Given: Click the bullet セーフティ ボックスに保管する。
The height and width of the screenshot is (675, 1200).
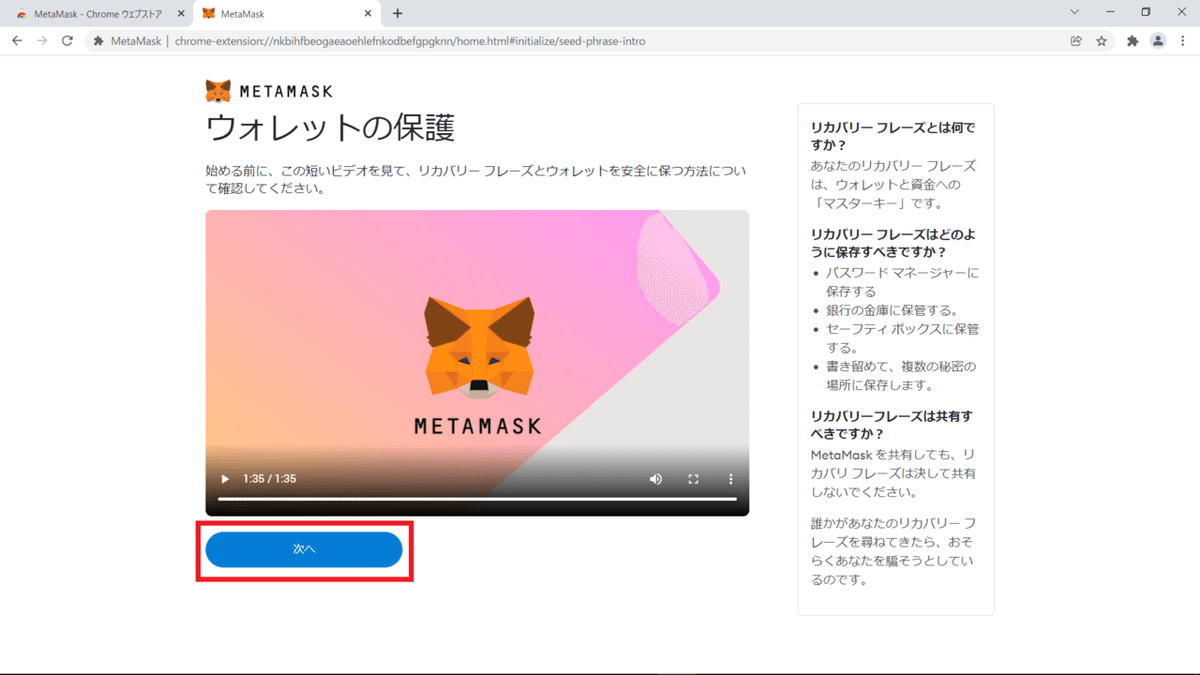Looking at the screenshot, I should pyautogui.click(x=902, y=338).
